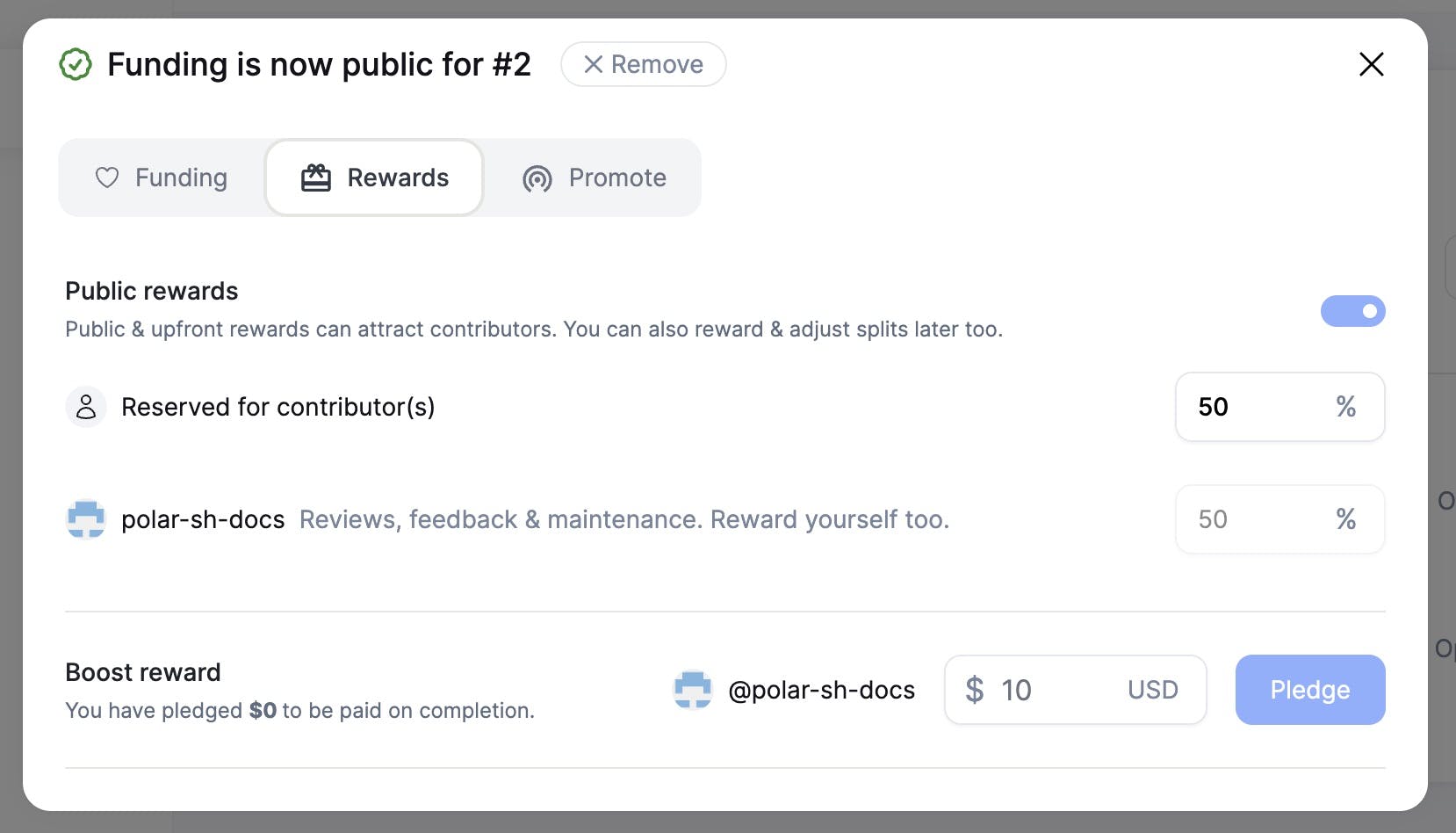Click the @polar-sh-docs avatar near pledge
Screen dimensions: 1456x833
(693, 690)
